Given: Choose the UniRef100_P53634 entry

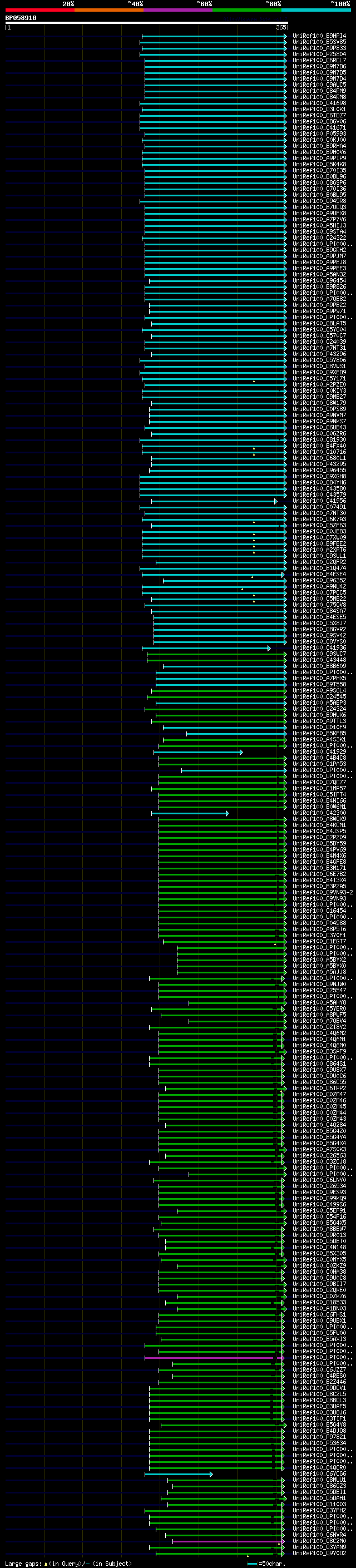Looking at the screenshot, I should (319, 1443).
